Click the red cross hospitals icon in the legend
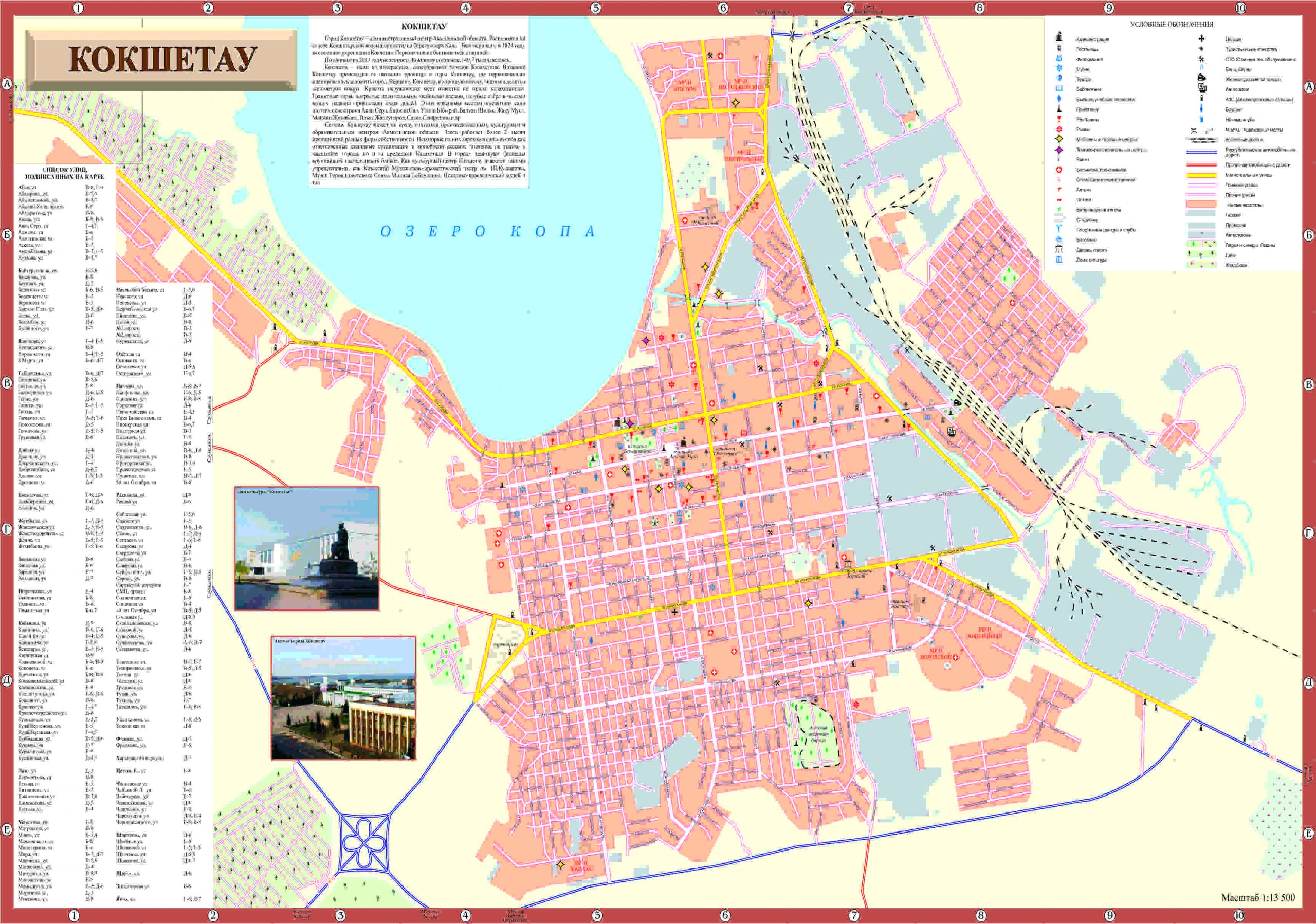The width and height of the screenshot is (1316, 924). 1059,170
